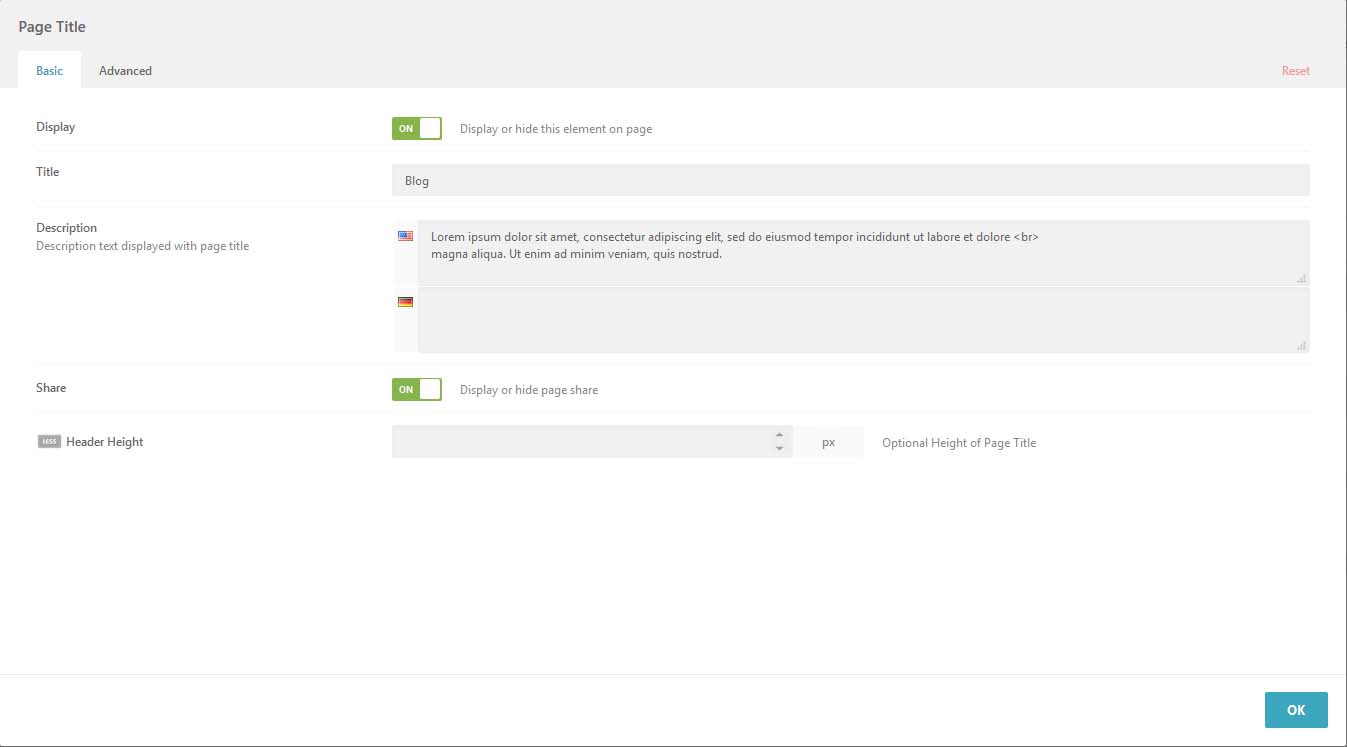Screen dimensions: 1347x747
Task: Click the LESS badge beside Header Height
Action: (49, 441)
